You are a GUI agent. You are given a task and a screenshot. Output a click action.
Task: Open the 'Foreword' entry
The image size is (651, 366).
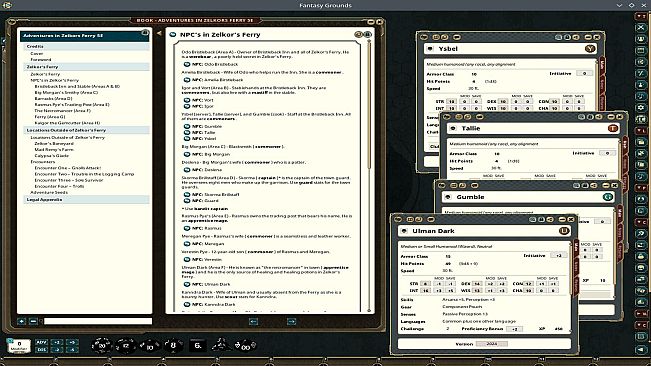(x=41, y=60)
